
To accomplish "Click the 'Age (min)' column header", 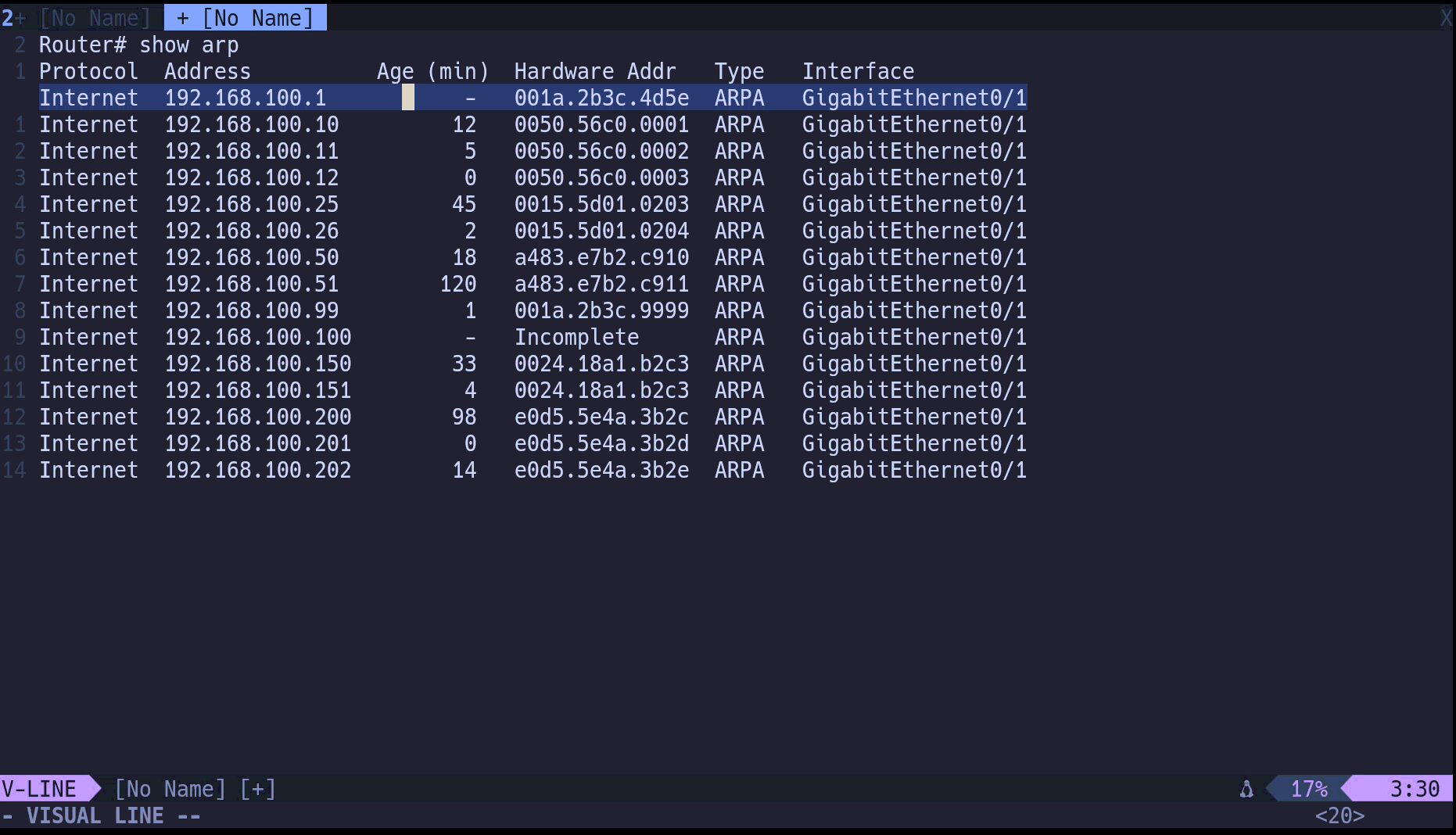I will 433,71.
